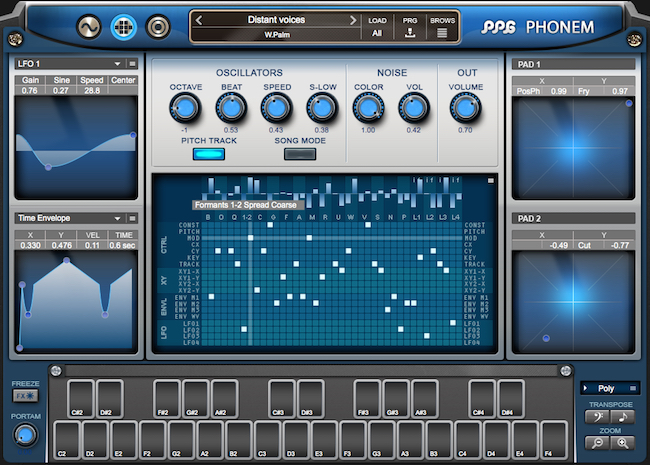
Task: Adjust the oscillator SPEED knob
Action: tap(276, 108)
